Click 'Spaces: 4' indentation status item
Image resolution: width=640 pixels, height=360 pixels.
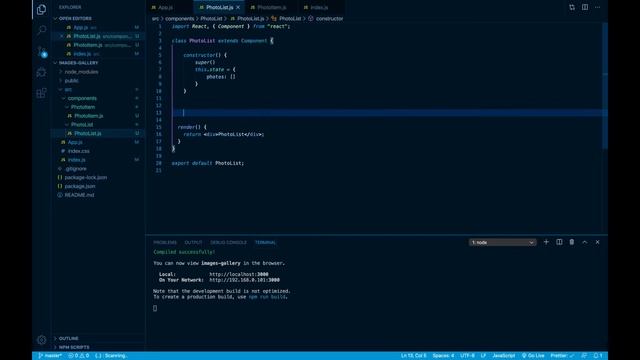443,356
